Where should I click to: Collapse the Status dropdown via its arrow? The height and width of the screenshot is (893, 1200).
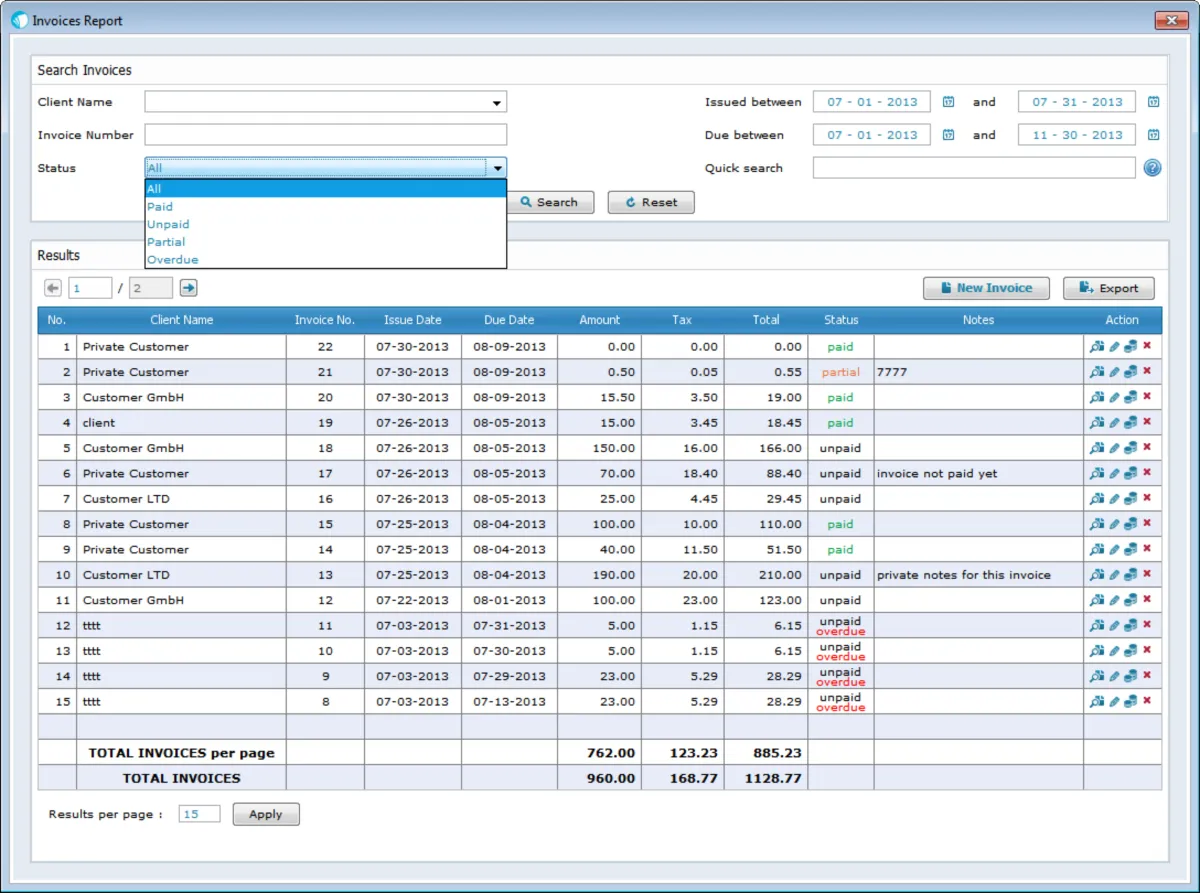(497, 168)
